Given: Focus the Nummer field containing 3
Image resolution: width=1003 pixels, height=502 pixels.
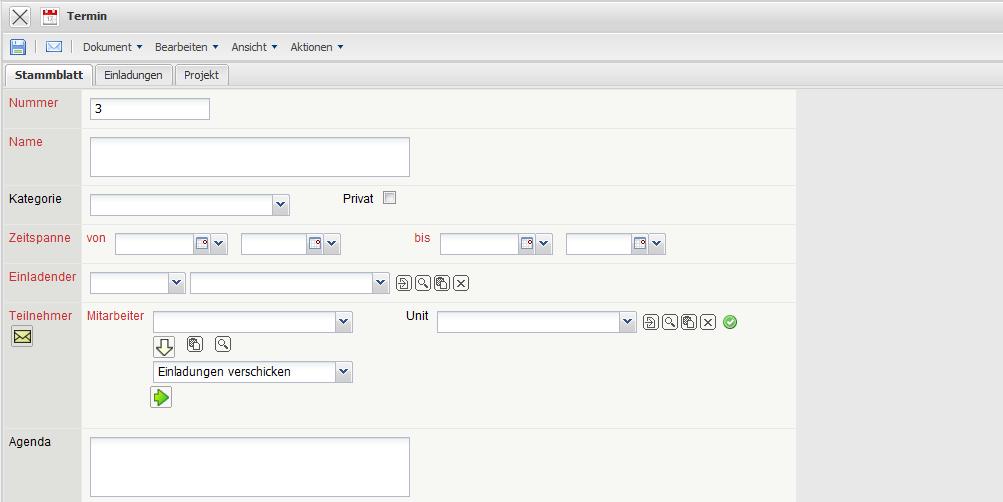Looking at the screenshot, I should pyautogui.click(x=150, y=109).
